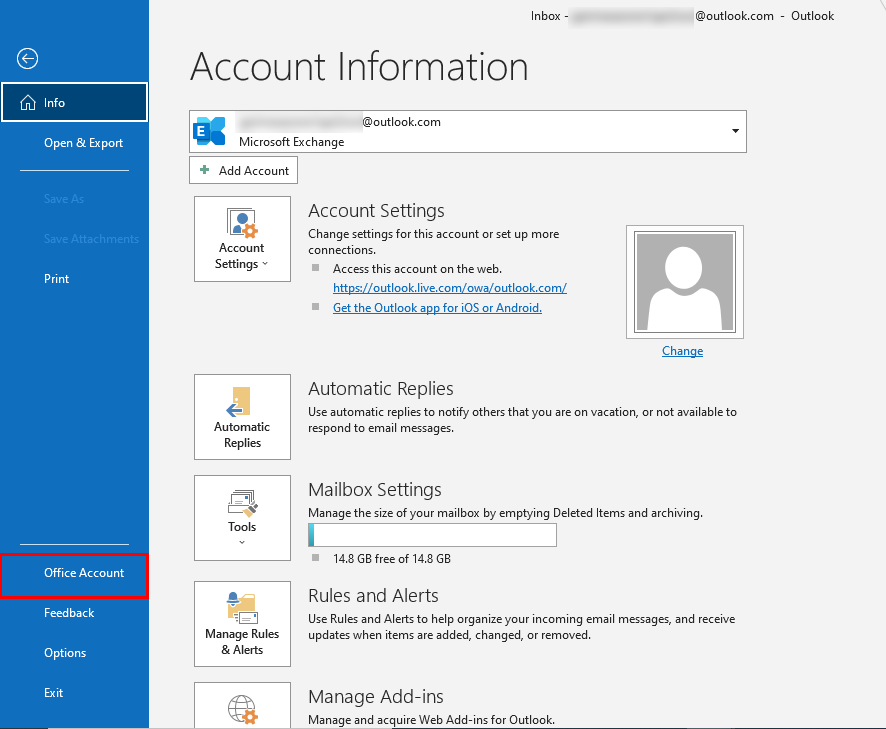Click the Account Settings person-gear icon
886x729 pixels.
tap(242, 222)
